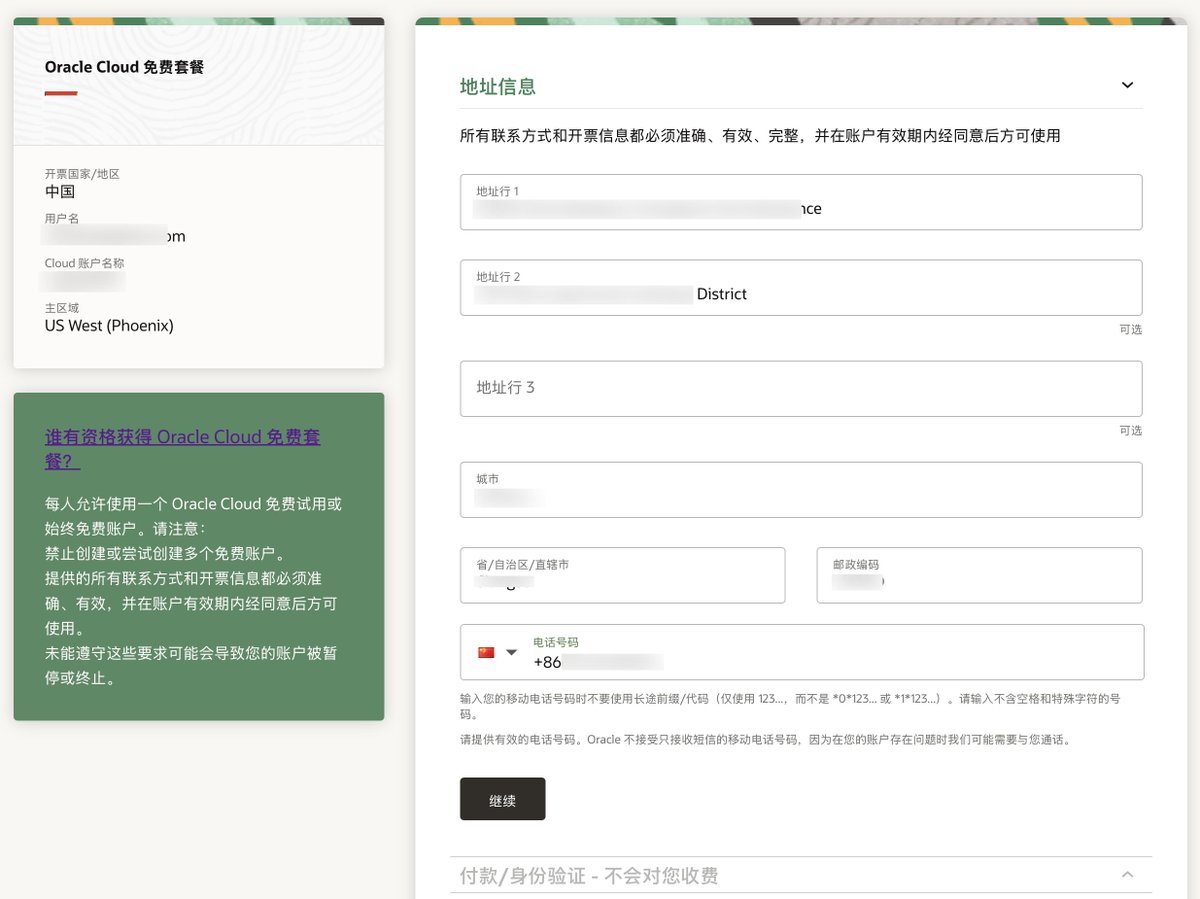
Task: Collapse the 地址信息 section chevron
Action: [1127, 86]
